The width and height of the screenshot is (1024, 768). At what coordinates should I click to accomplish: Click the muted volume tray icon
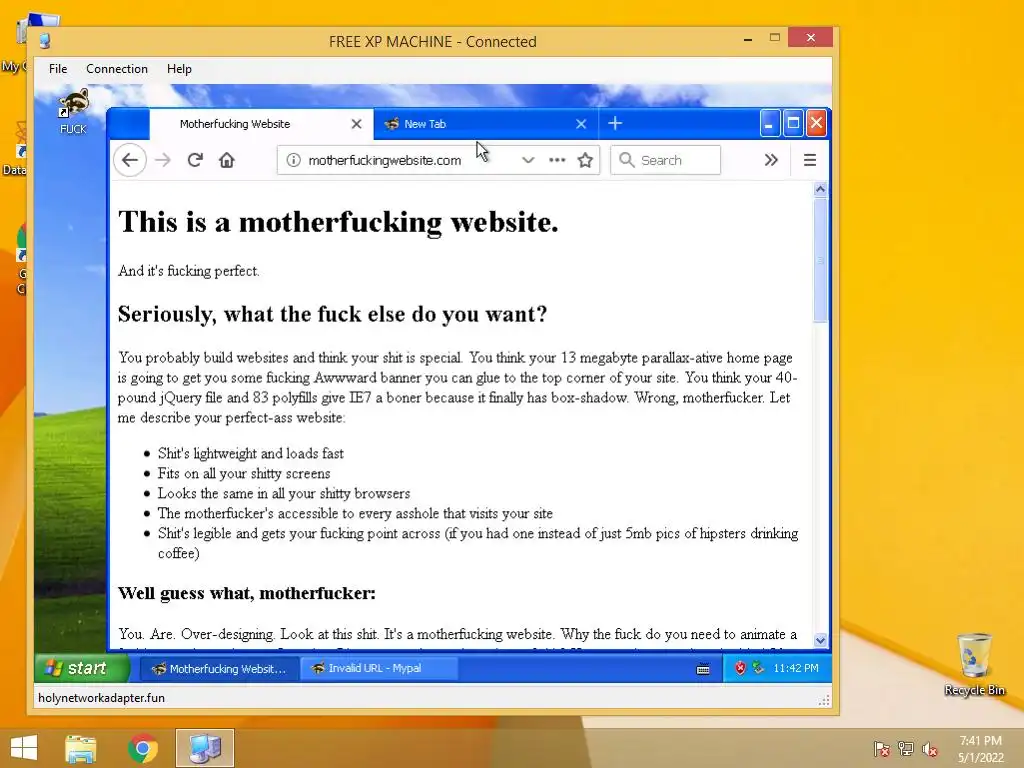pyautogui.click(x=930, y=749)
